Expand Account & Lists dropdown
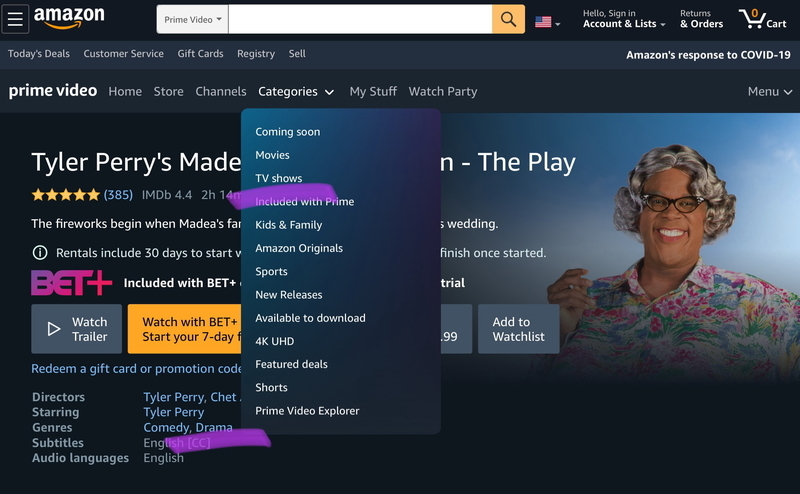The height and width of the screenshot is (494, 800). pyautogui.click(x=624, y=19)
